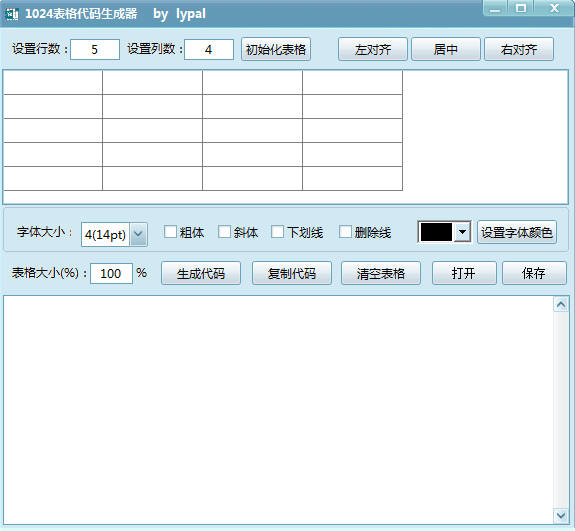Click the 清空表格 button
This screenshot has height=531, width=575.
[x=381, y=273]
